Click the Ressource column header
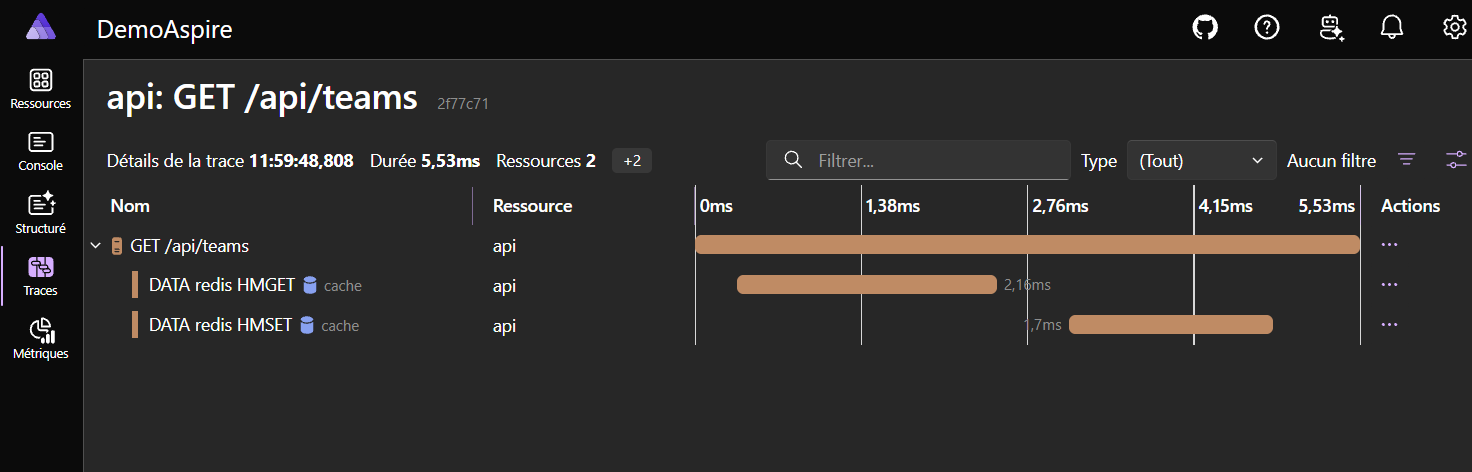 (533, 206)
